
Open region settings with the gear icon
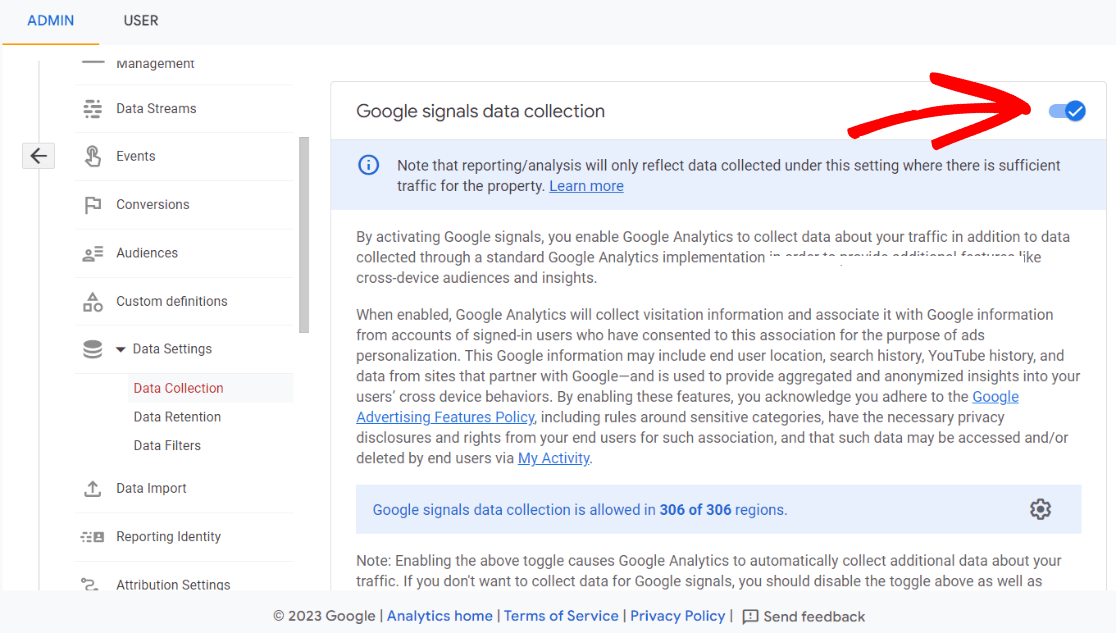pyautogui.click(x=1040, y=509)
